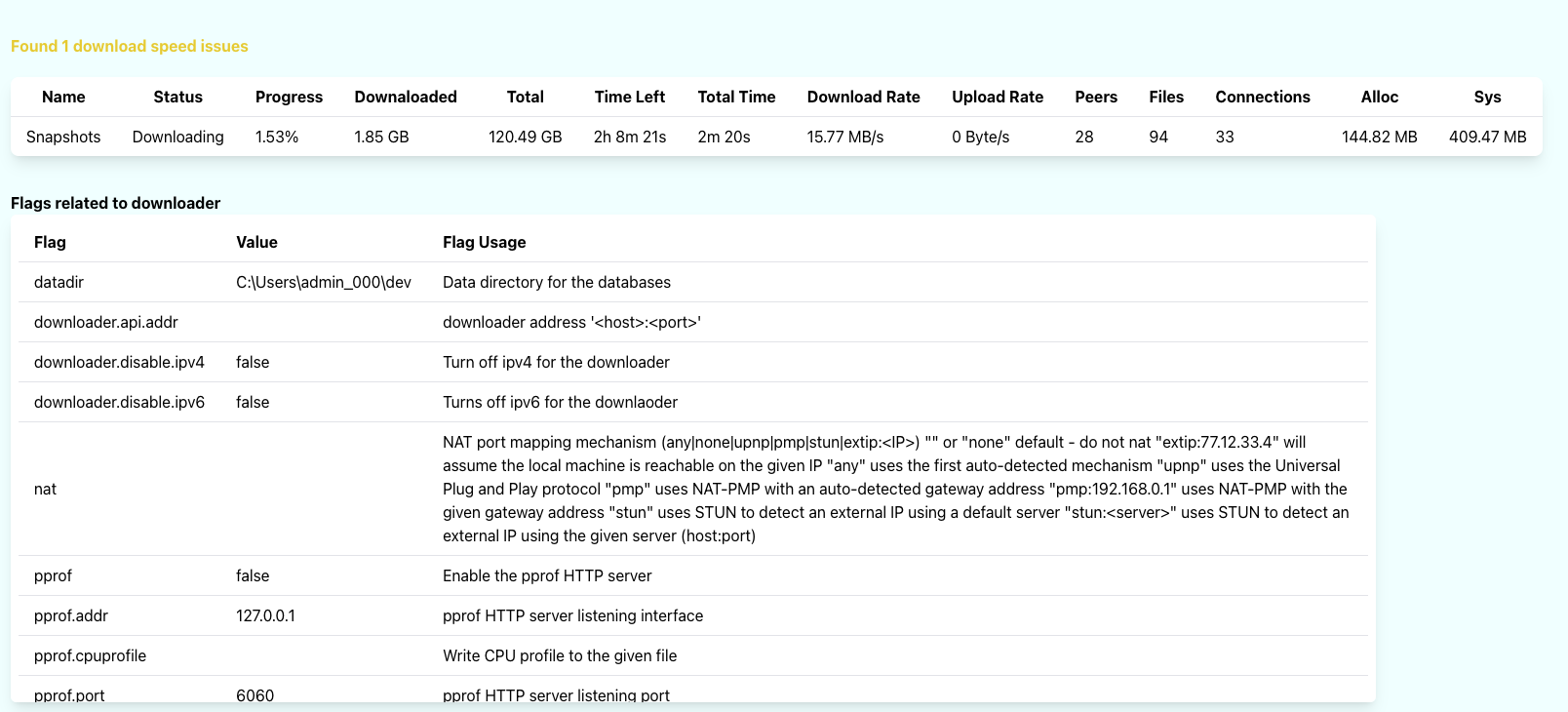
Task: Select the pprof flag name
Action: coord(53,575)
